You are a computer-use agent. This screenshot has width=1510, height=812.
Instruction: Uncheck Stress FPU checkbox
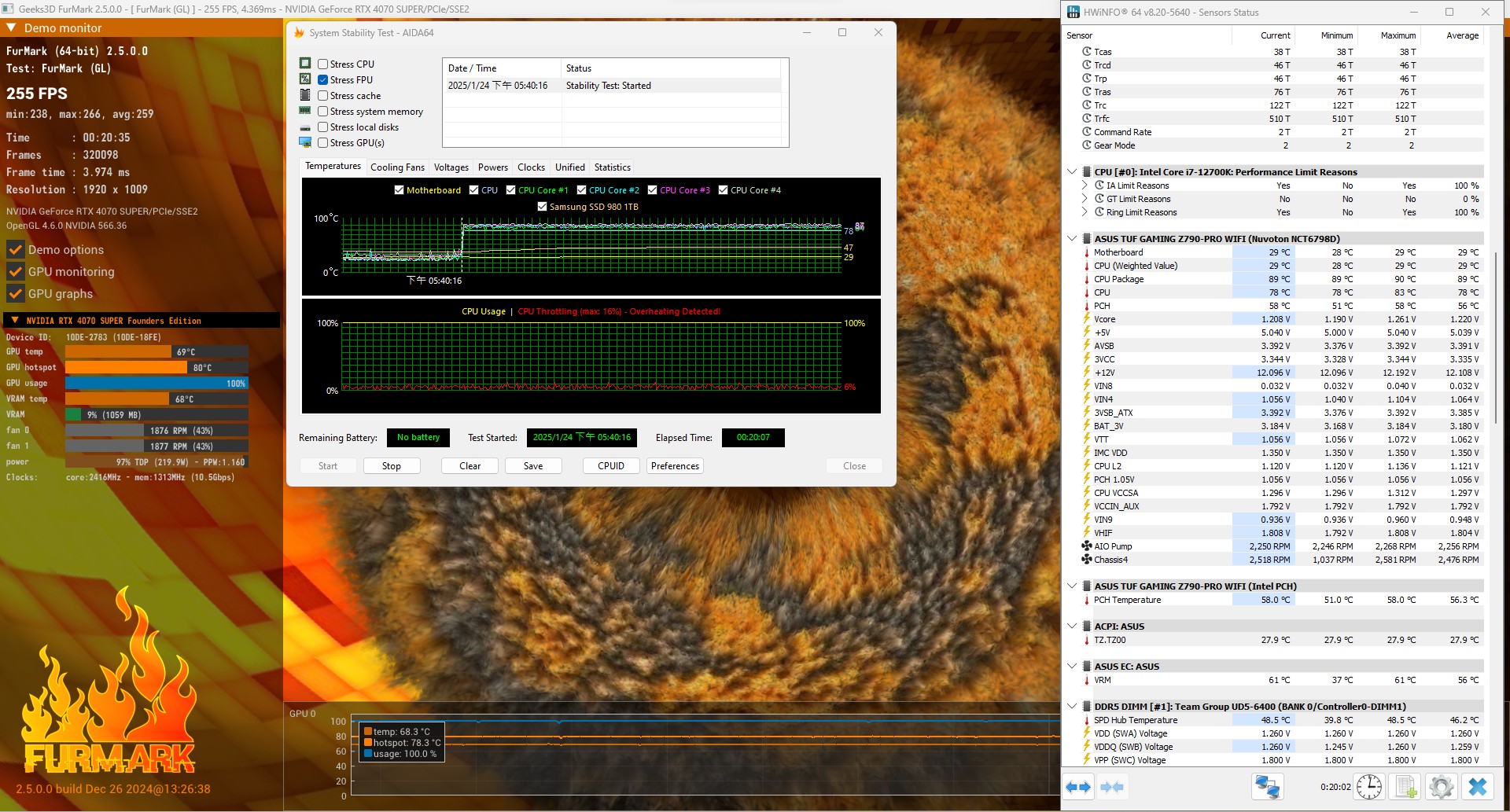(323, 80)
